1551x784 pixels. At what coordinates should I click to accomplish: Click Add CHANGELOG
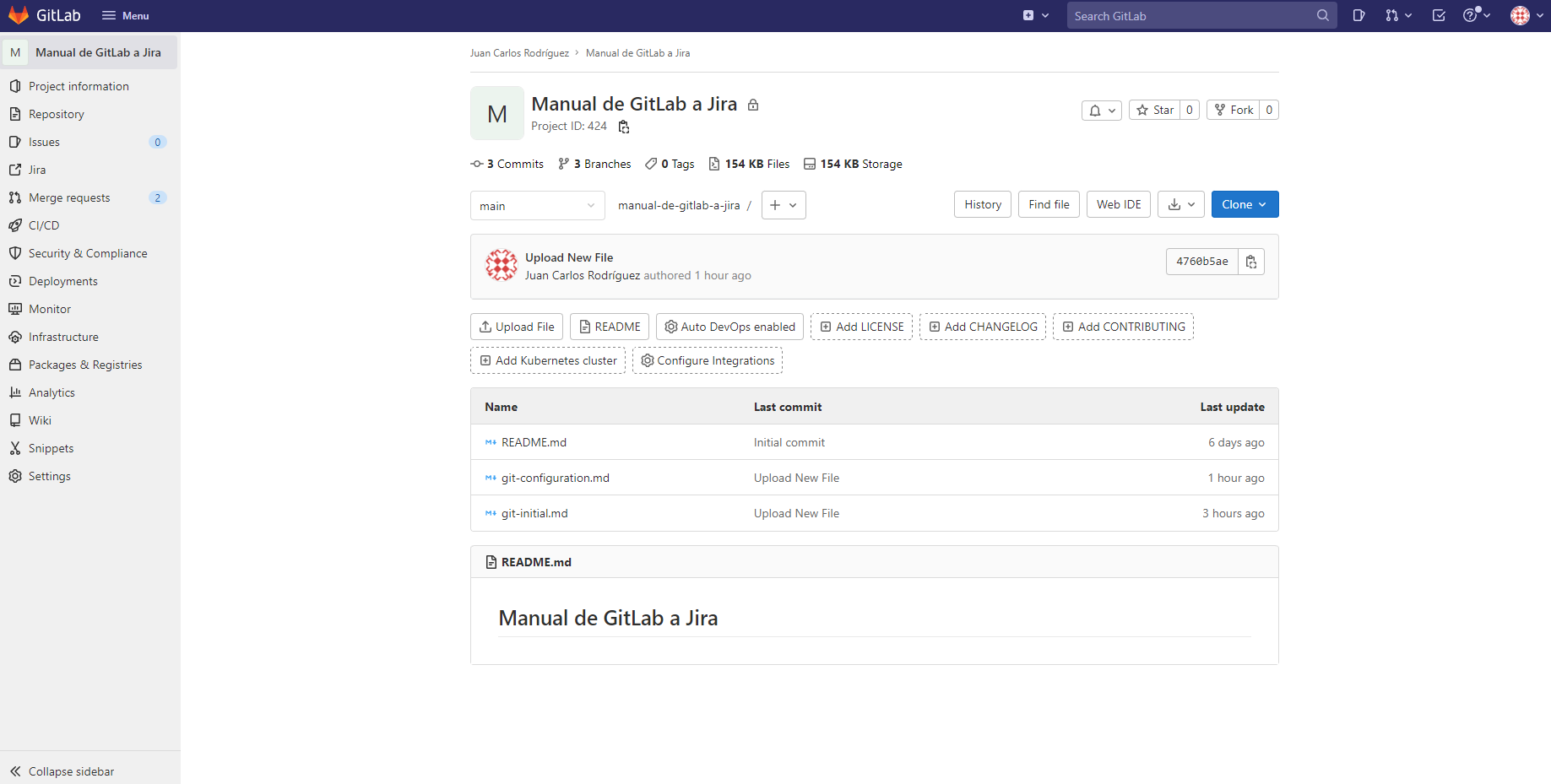tap(983, 327)
